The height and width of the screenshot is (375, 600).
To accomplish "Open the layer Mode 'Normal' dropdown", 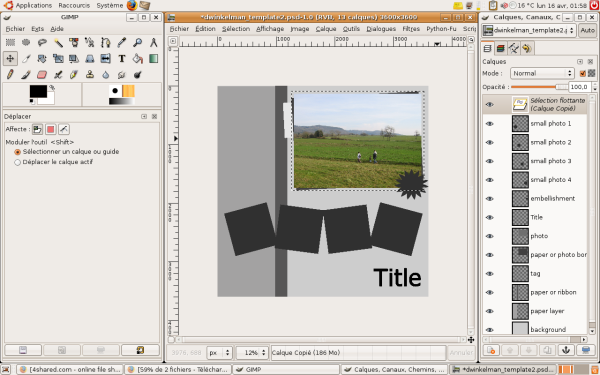I will click(x=542, y=73).
